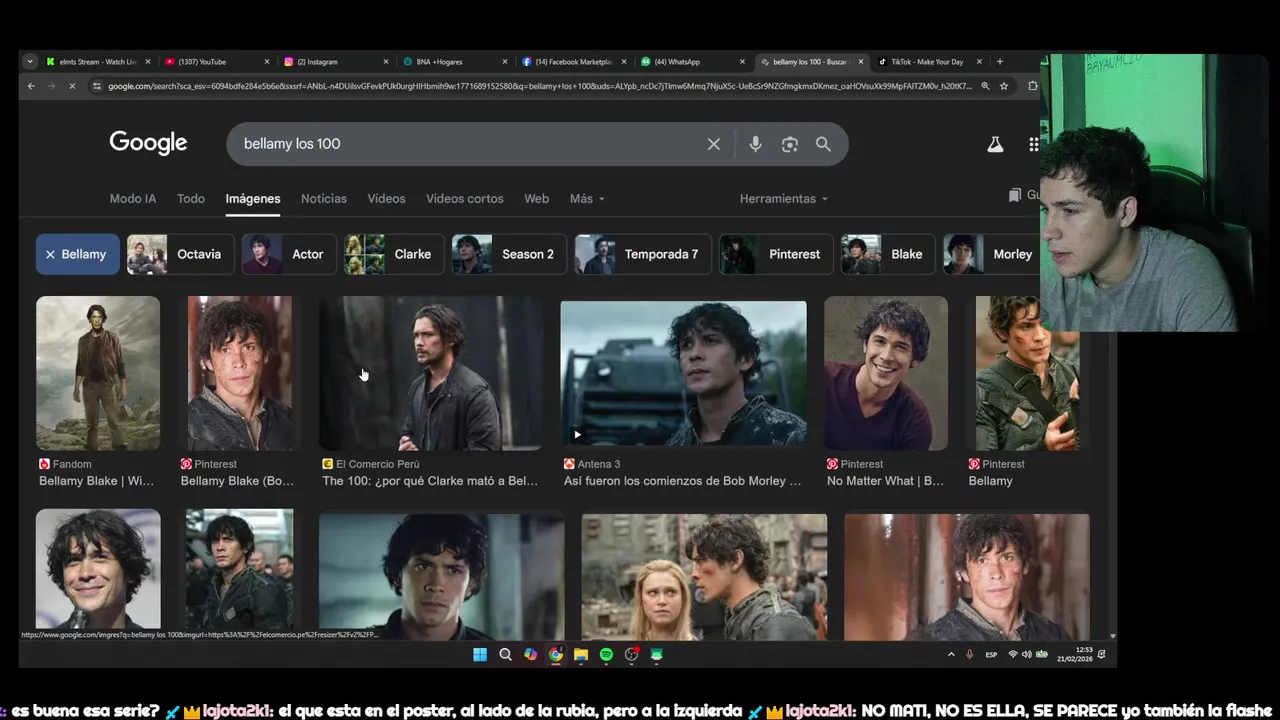Screen dimensions: 1280x720
Task: Switch to Modo IA tab
Action: [x=133, y=199]
